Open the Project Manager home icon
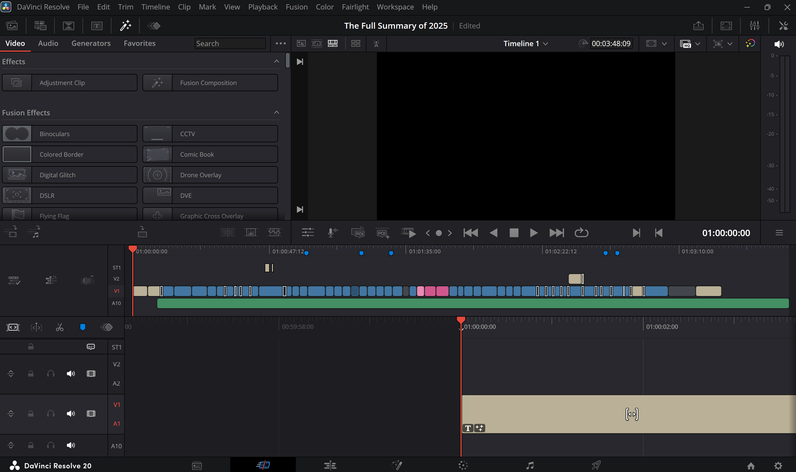The width and height of the screenshot is (796, 472). (753, 465)
